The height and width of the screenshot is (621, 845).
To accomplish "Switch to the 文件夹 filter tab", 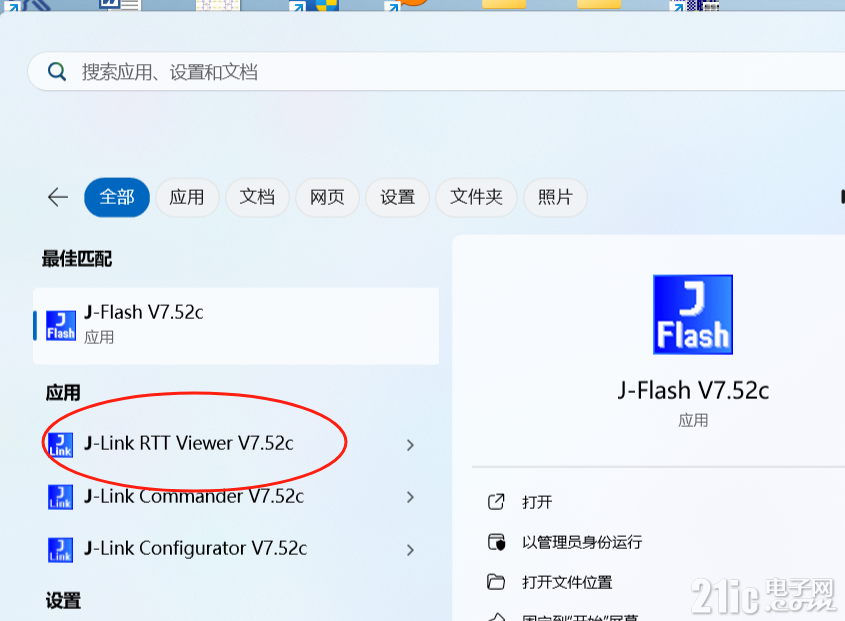I will point(476,197).
